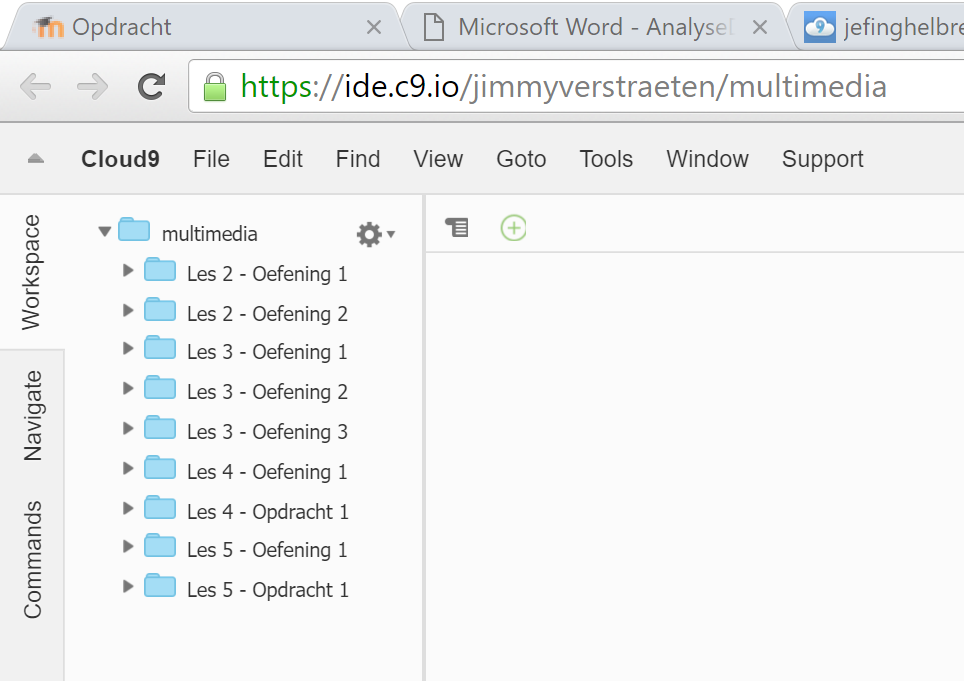
Task: Click the tab list icon in pane
Action: coord(457,228)
